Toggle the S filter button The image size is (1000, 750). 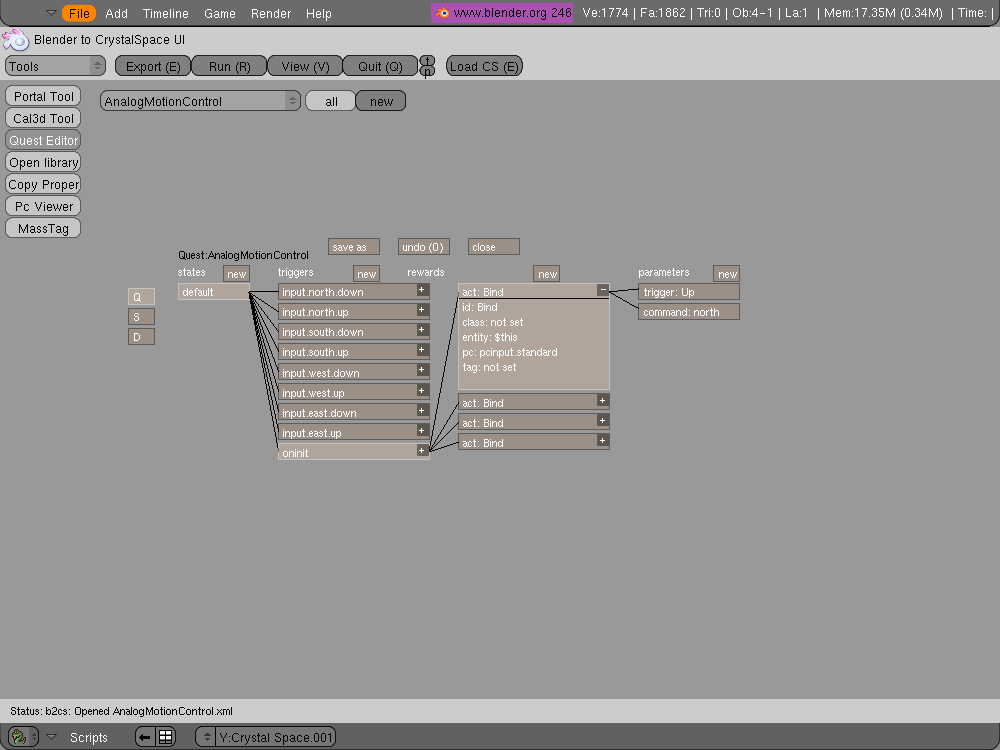(141, 317)
